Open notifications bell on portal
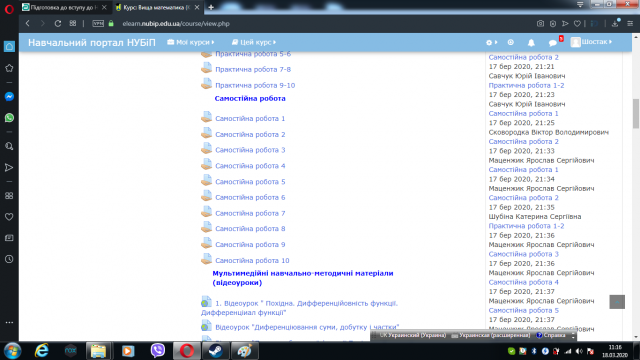The width and height of the screenshot is (640, 360). (531, 42)
